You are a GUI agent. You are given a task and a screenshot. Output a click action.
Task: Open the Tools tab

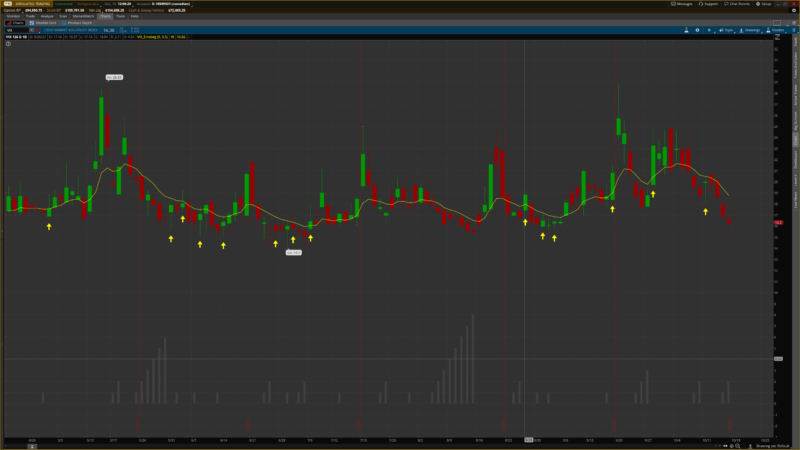(x=120, y=16)
